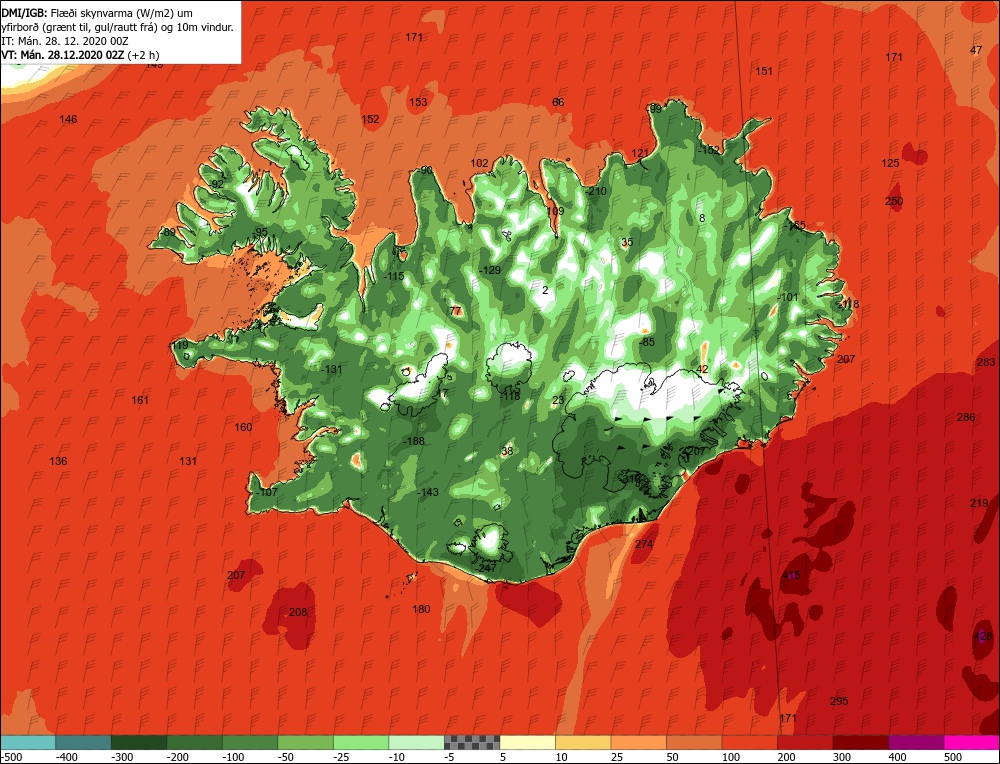Viewport: 1000px width, 764px height.
Task: Click the map value '-155'
Action: (x=795, y=225)
